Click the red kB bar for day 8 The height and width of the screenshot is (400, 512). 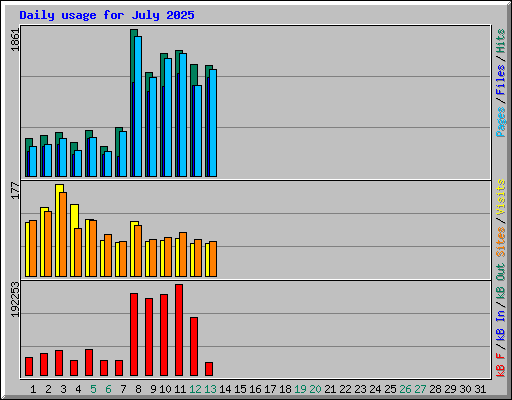pos(134,335)
